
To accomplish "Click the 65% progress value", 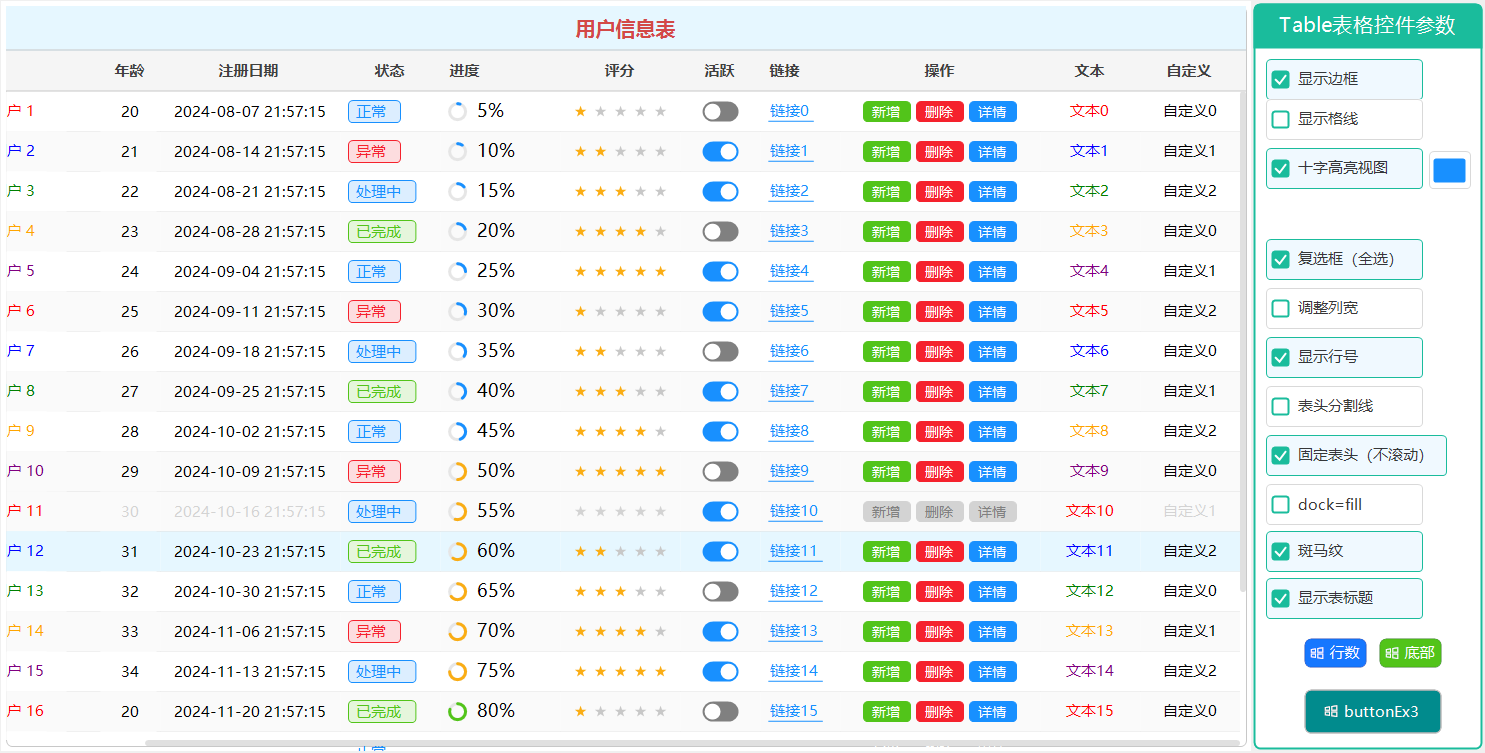I will 496,590.
